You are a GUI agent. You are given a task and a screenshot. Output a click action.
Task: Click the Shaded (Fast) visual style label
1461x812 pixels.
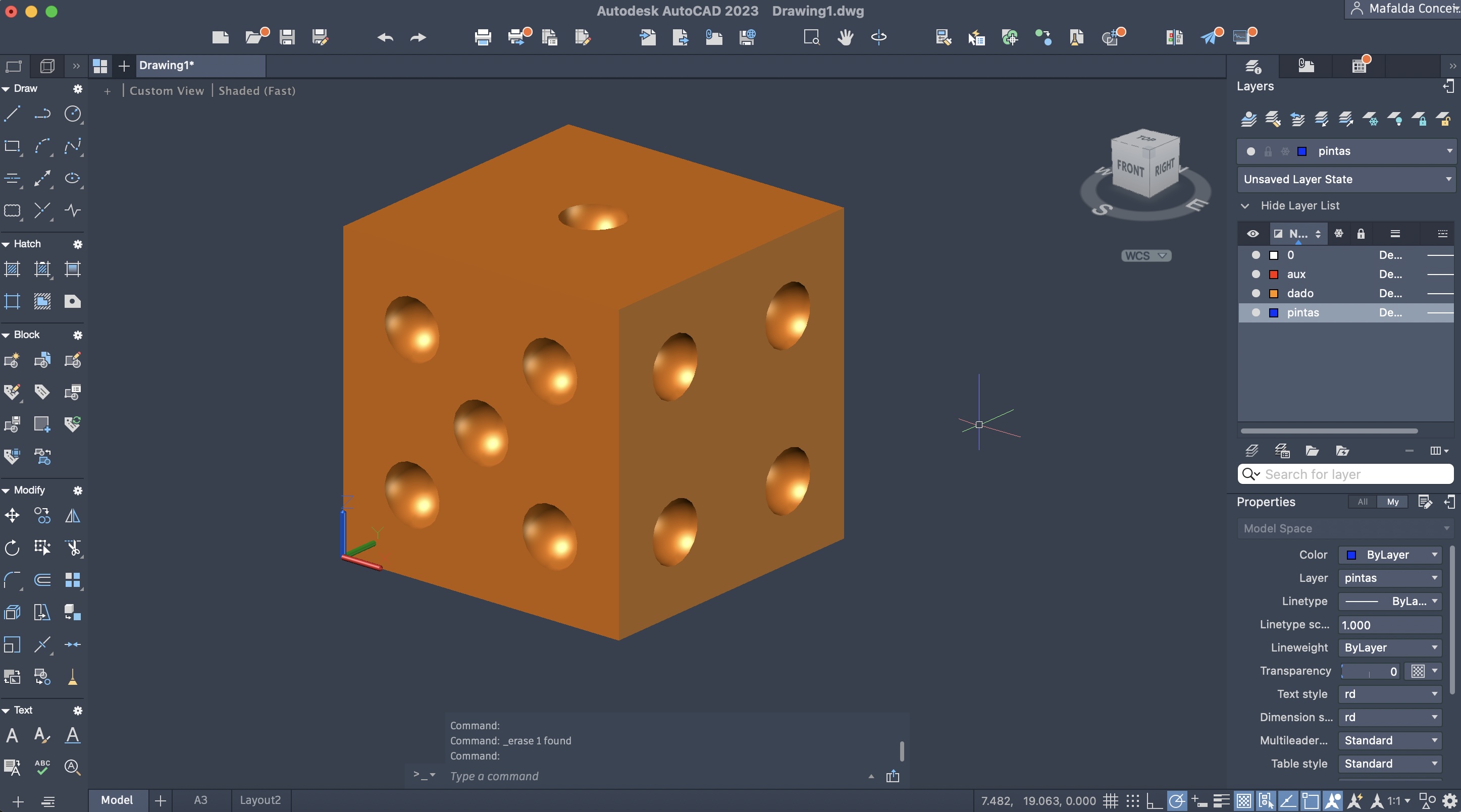[257, 91]
